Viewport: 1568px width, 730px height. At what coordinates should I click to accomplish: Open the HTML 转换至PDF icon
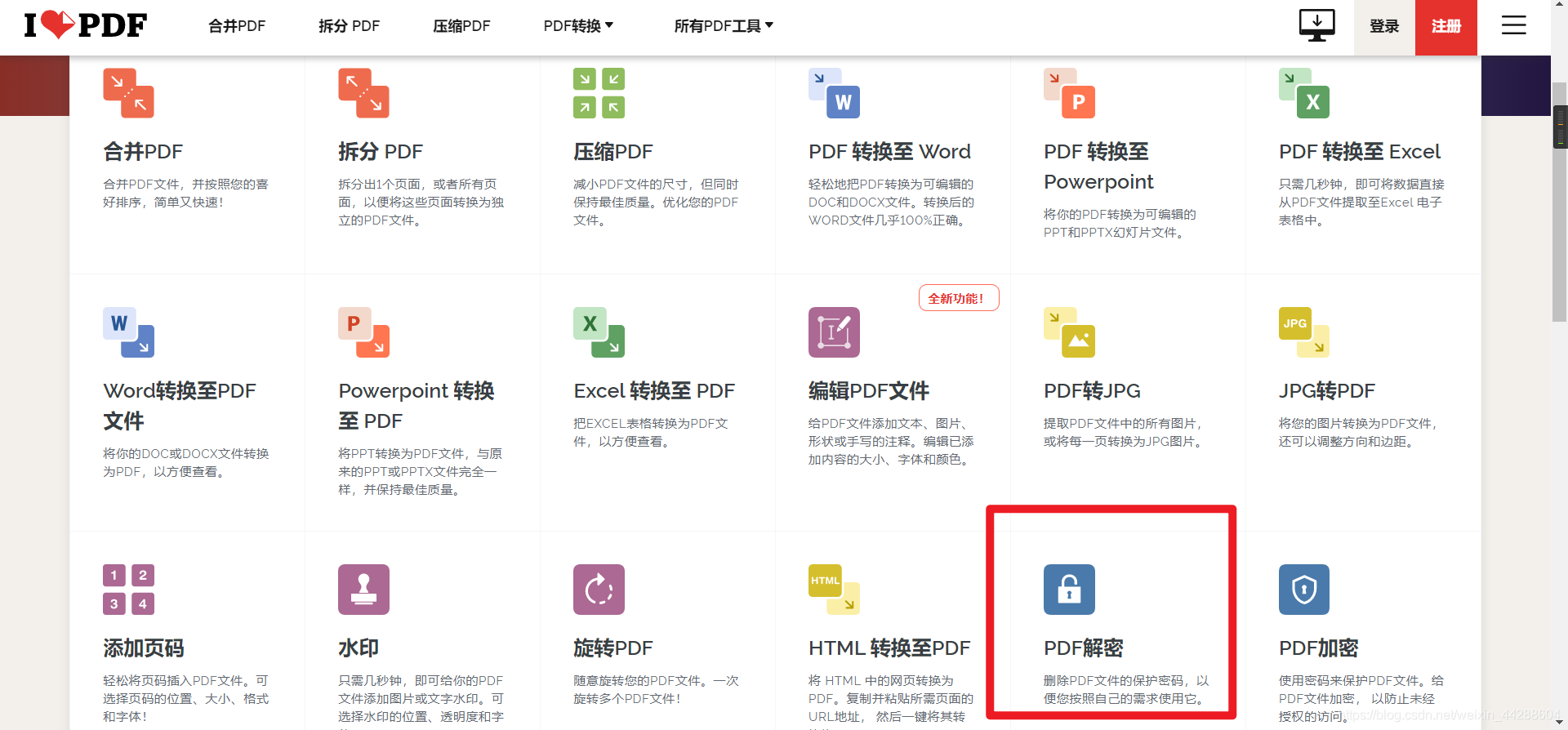[x=834, y=590]
